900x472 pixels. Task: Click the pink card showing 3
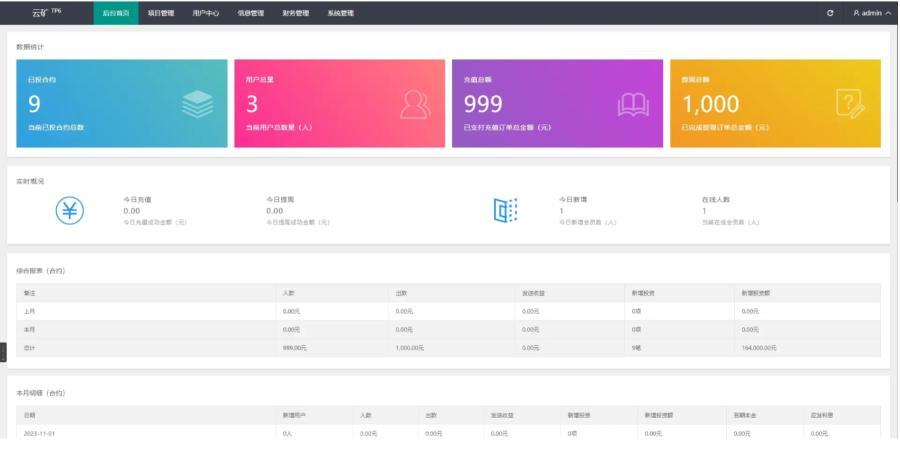pos(340,103)
